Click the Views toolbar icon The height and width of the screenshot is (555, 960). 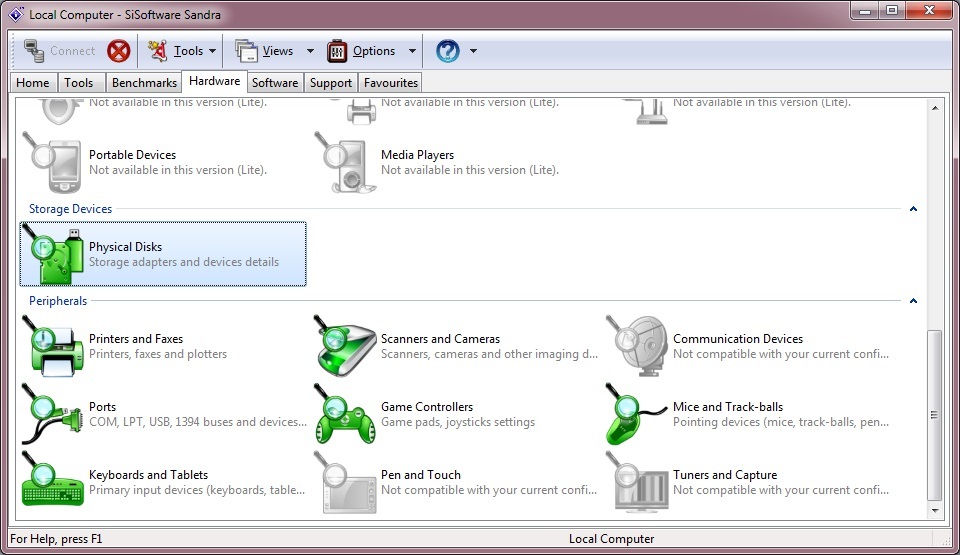tap(246, 51)
